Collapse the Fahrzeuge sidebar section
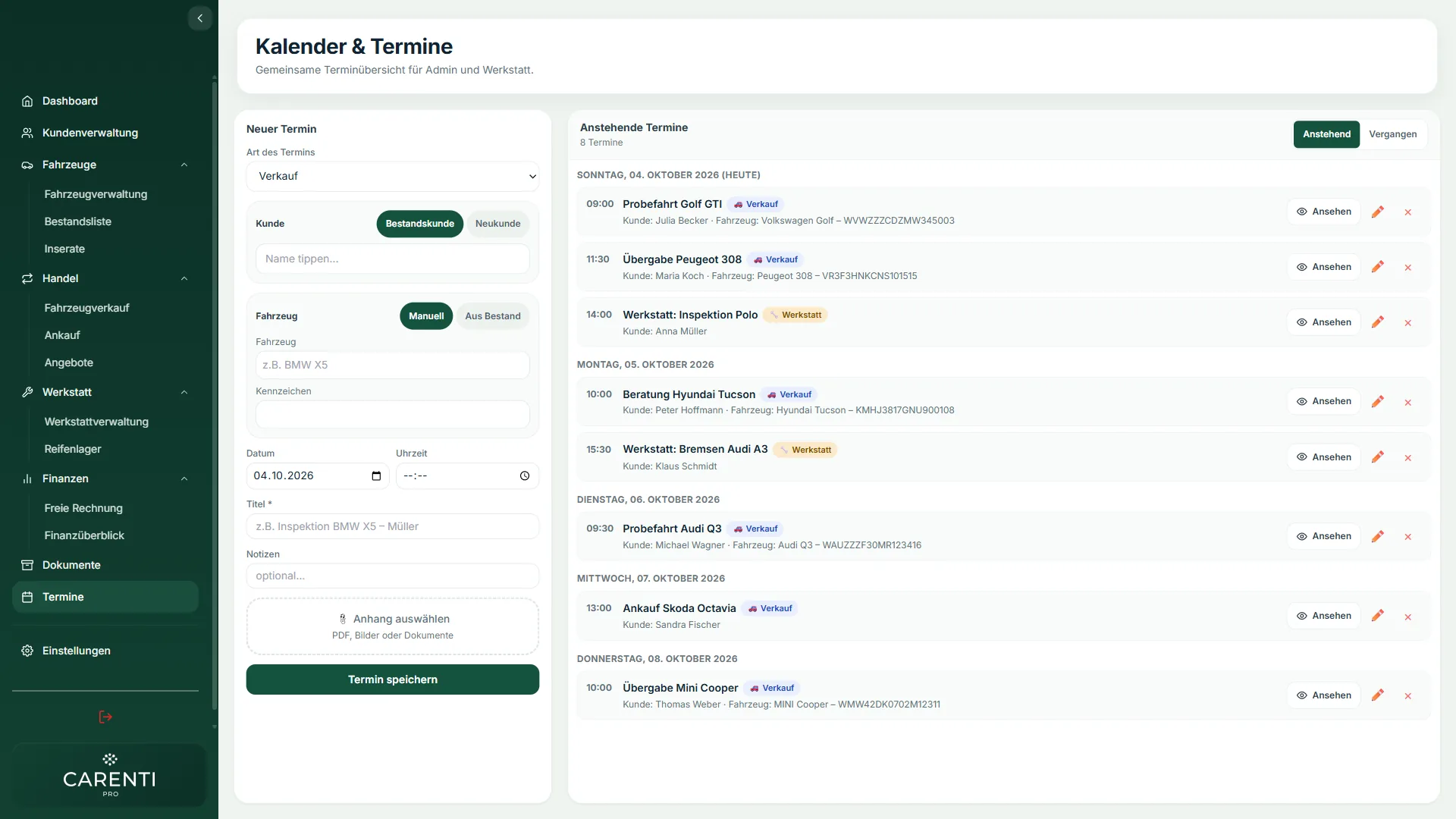Image resolution: width=1456 pixels, height=819 pixels. click(184, 165)
